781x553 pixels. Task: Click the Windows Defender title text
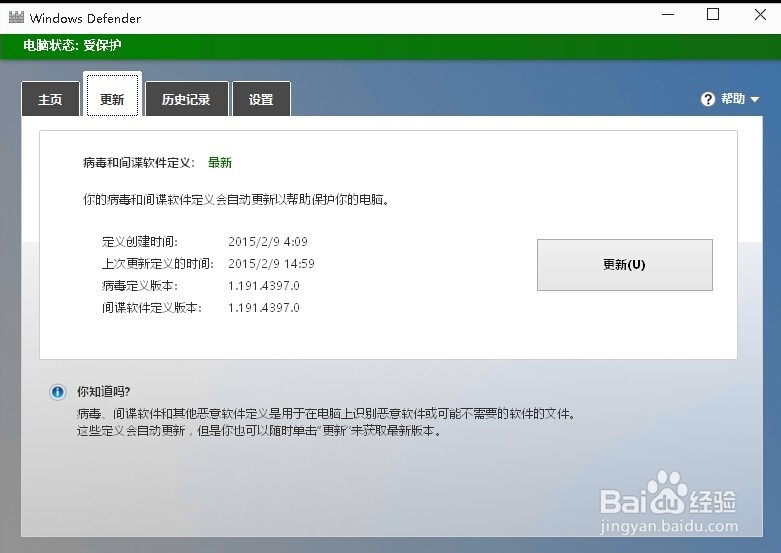85,18
